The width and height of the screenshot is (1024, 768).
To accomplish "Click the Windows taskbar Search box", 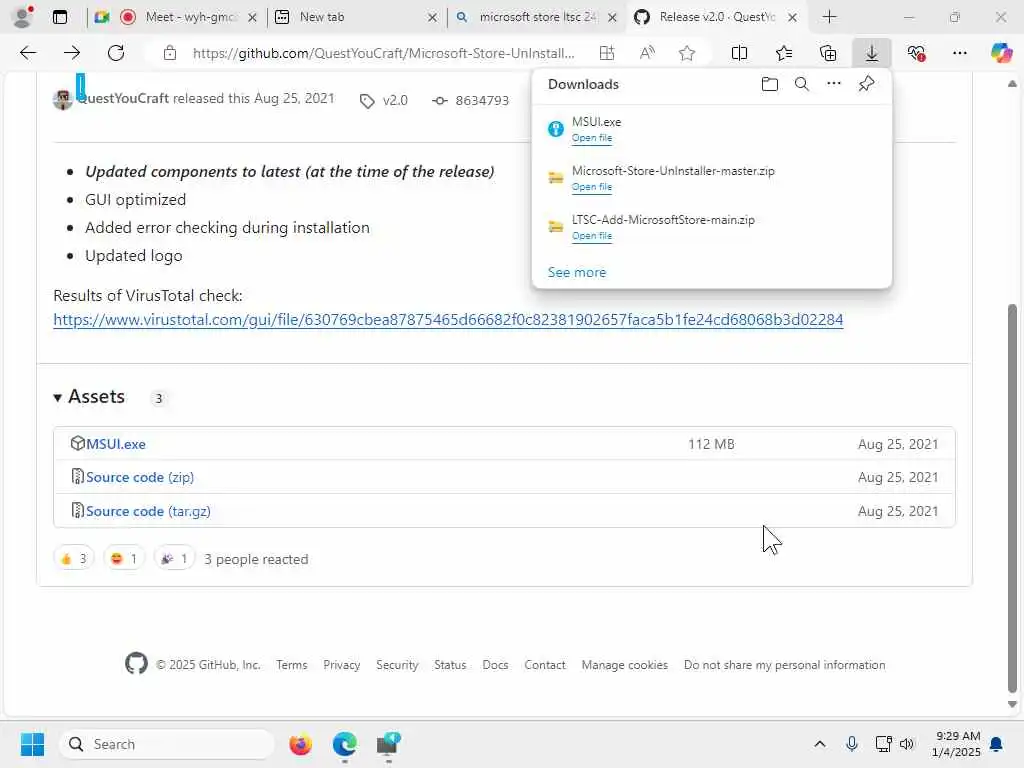I will point(167,744).
